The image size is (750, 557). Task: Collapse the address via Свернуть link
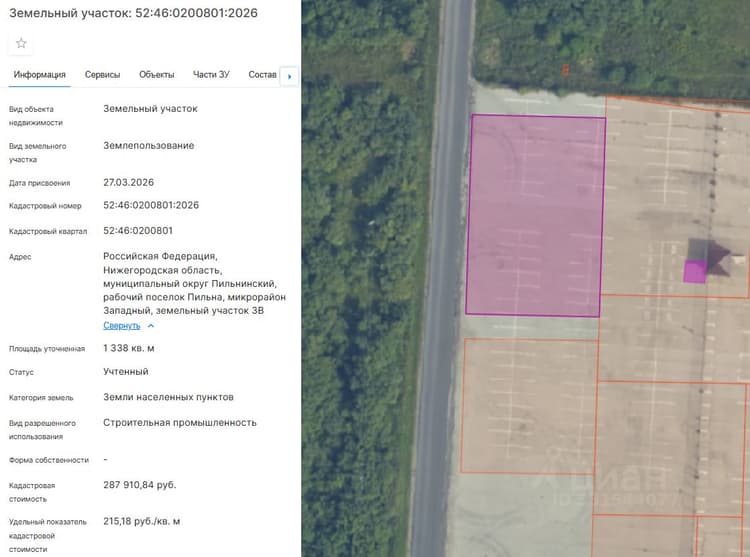point(121,326)
